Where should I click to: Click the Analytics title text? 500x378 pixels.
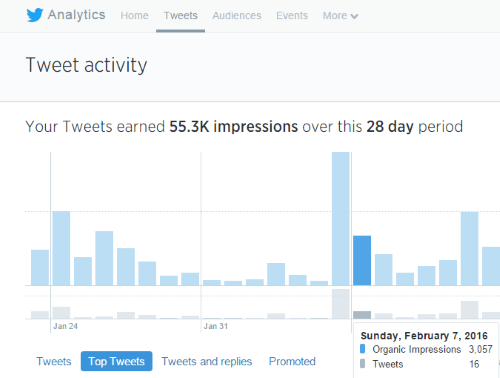(76, 15)
